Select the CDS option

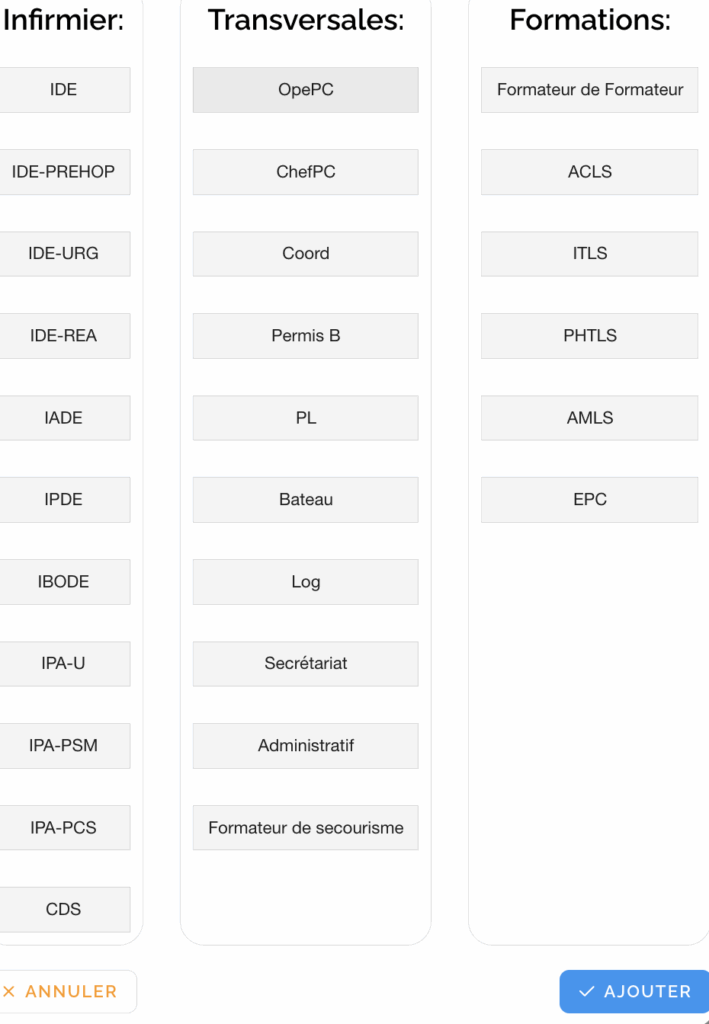[64, 910]
